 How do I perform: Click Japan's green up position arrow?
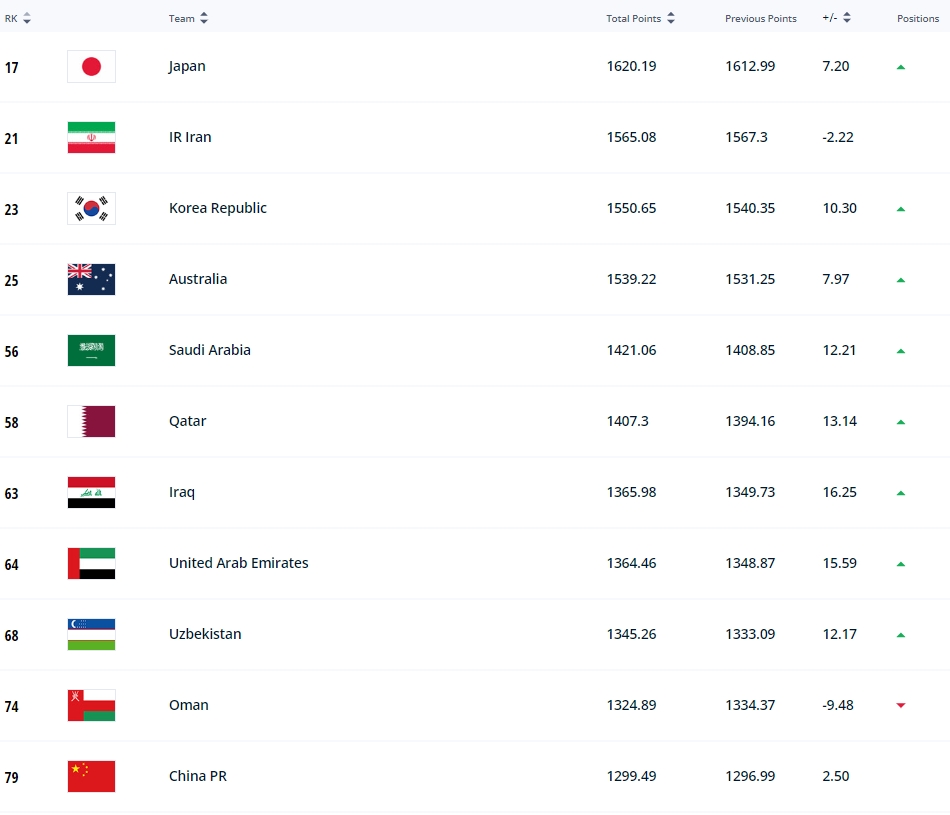901,67
